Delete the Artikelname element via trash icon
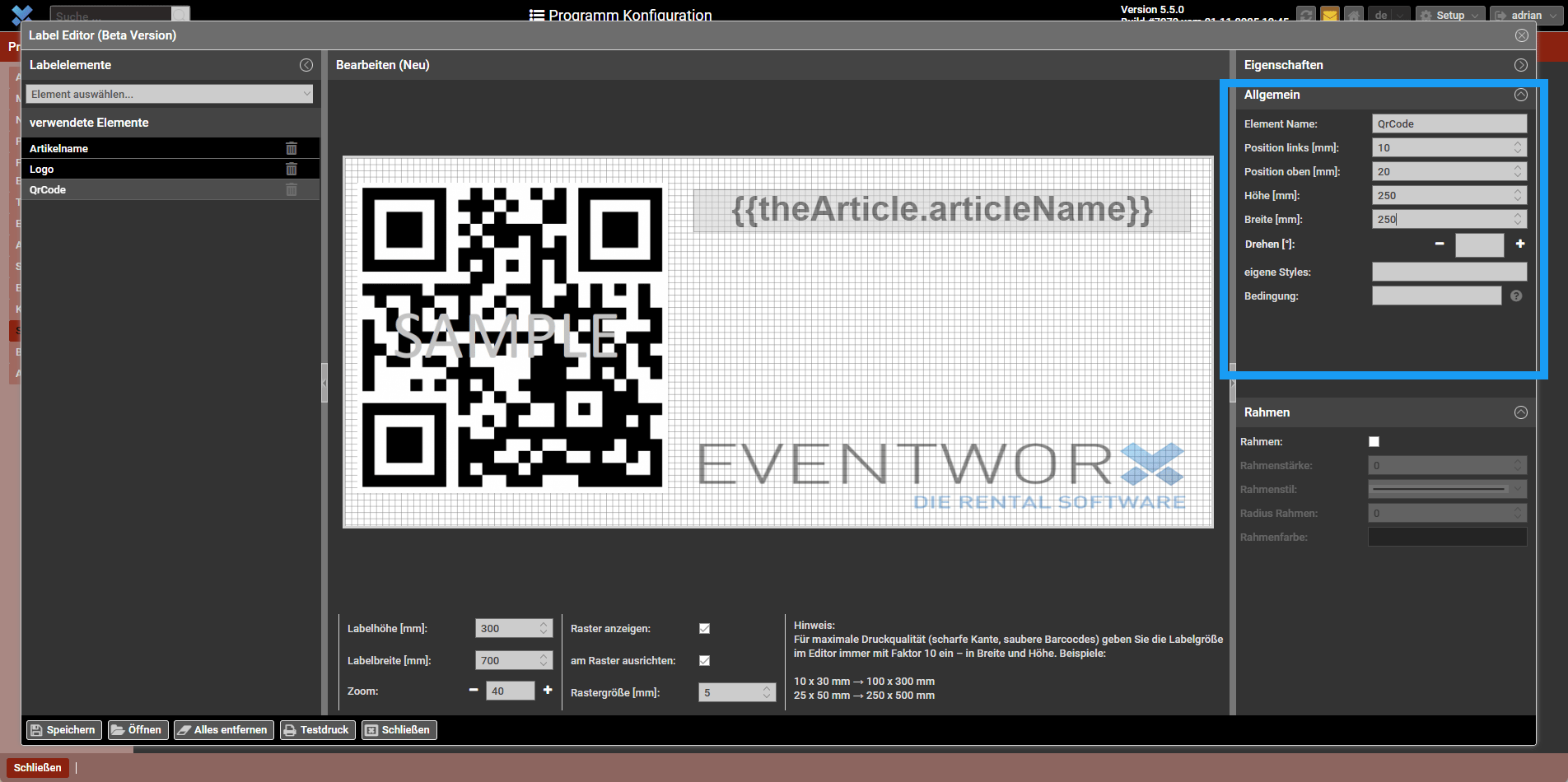 pos(291,148)
